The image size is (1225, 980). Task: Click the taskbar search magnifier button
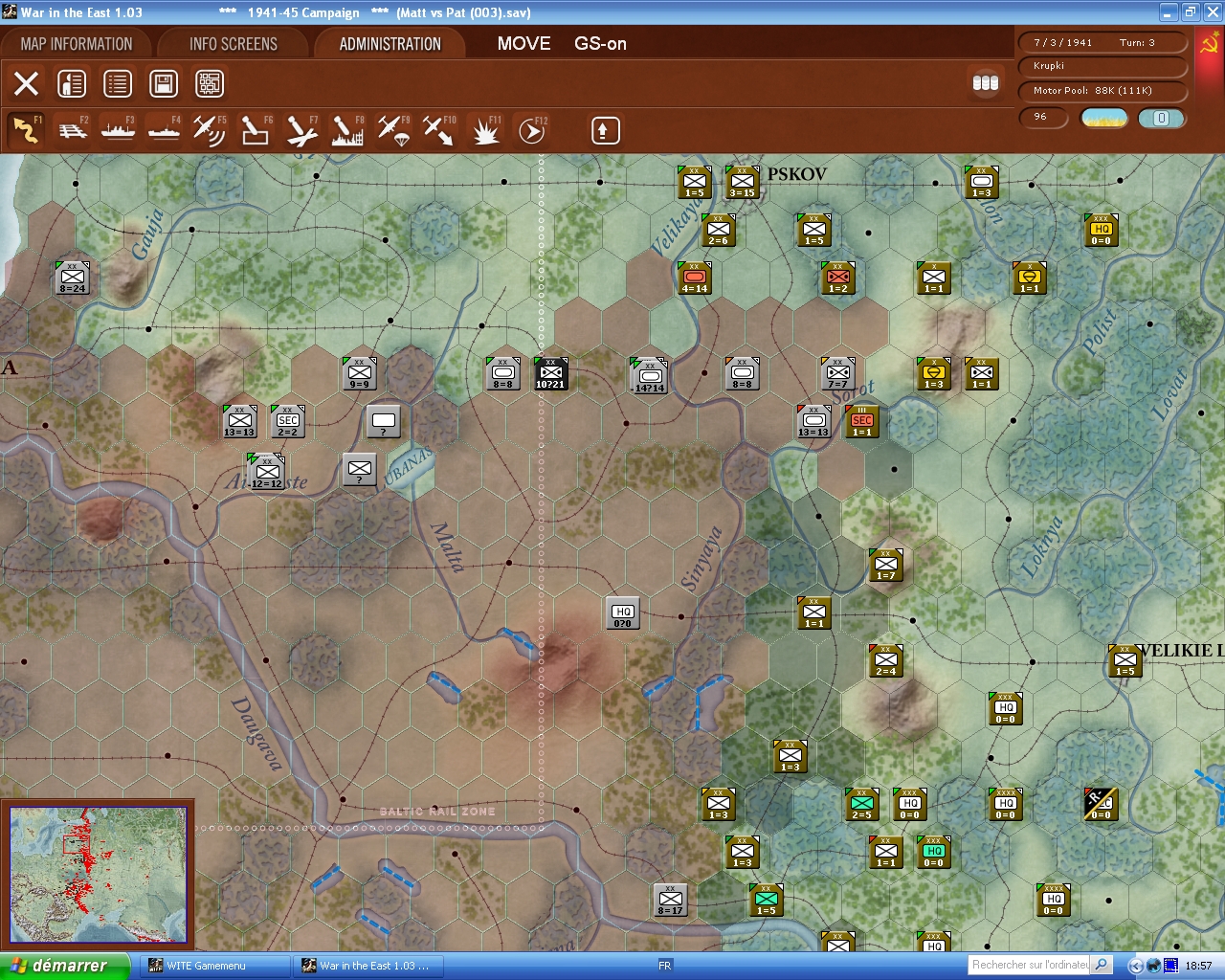pyautogui.click(x=1102, y=965)
